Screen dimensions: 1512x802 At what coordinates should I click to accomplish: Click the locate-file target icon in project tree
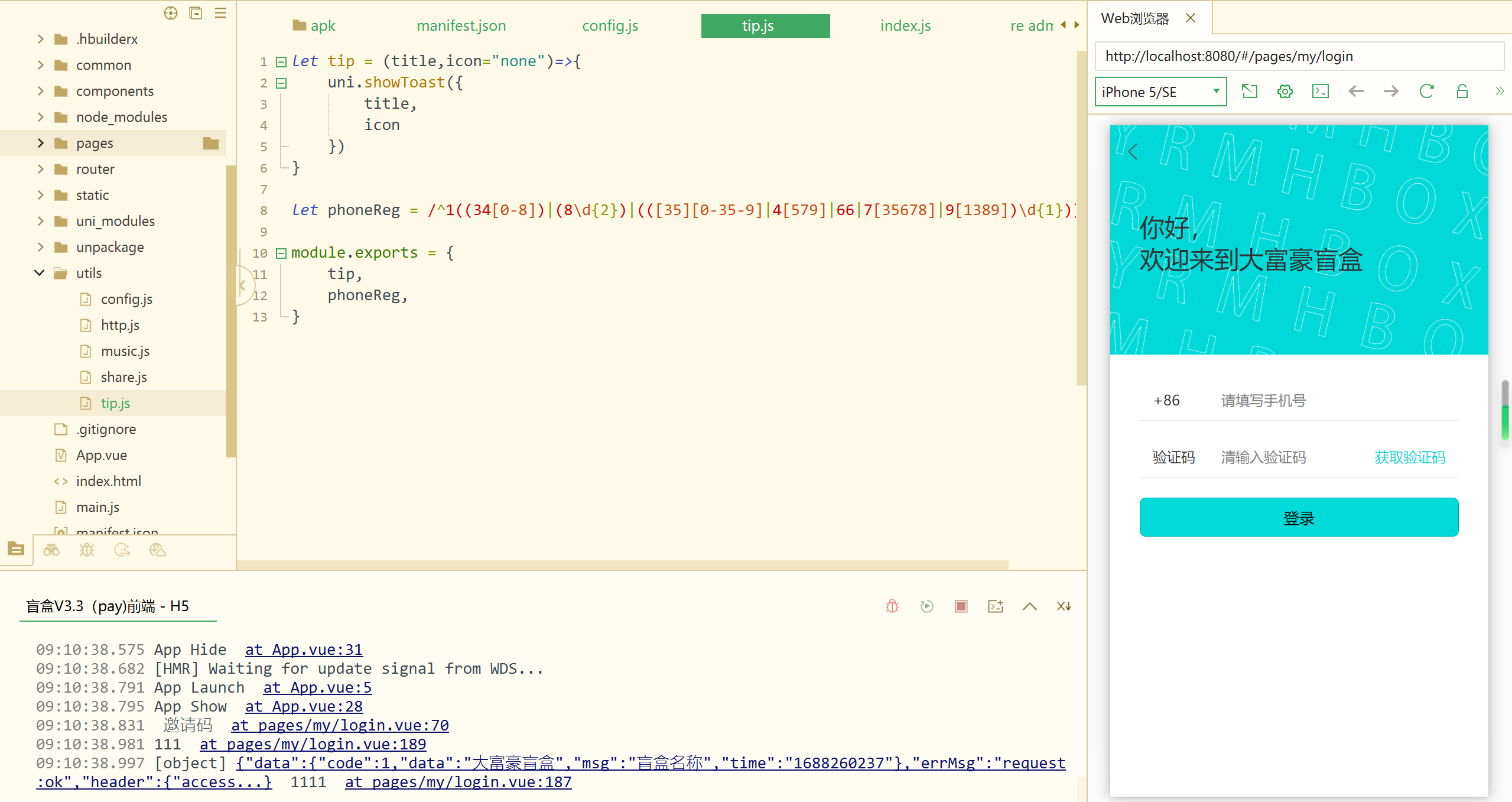point(171,13)
